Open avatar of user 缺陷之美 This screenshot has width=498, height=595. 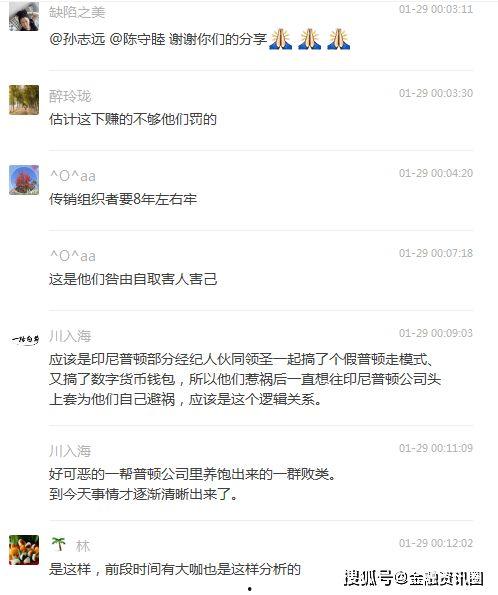click(x=24, y=16)
